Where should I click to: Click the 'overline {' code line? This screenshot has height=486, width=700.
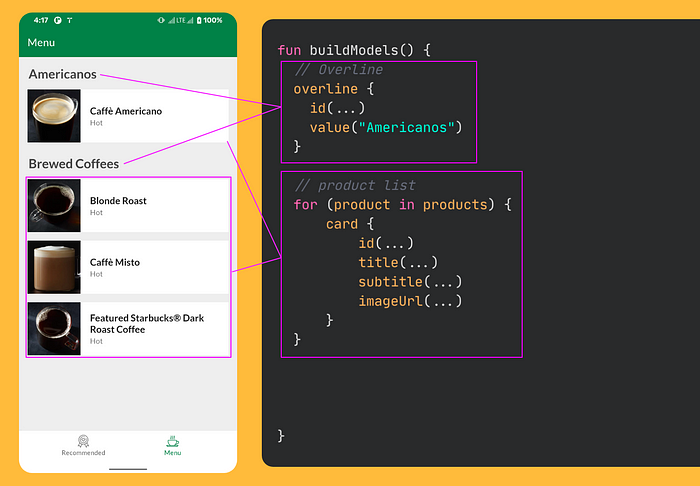tap(333, 89)
